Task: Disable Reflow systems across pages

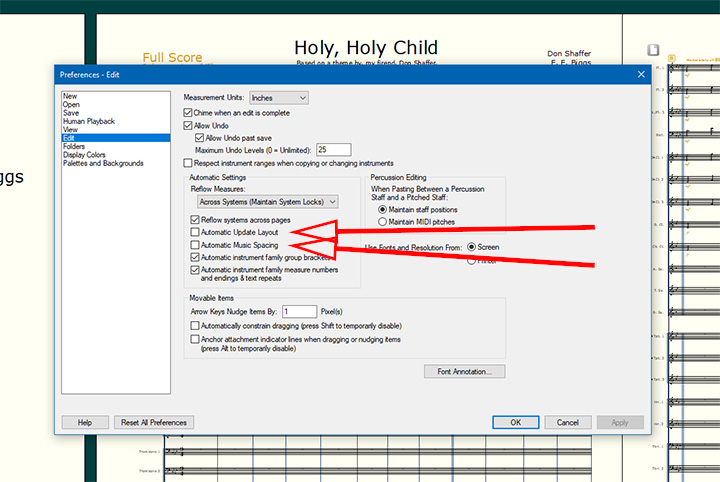Action: (195, 219)
